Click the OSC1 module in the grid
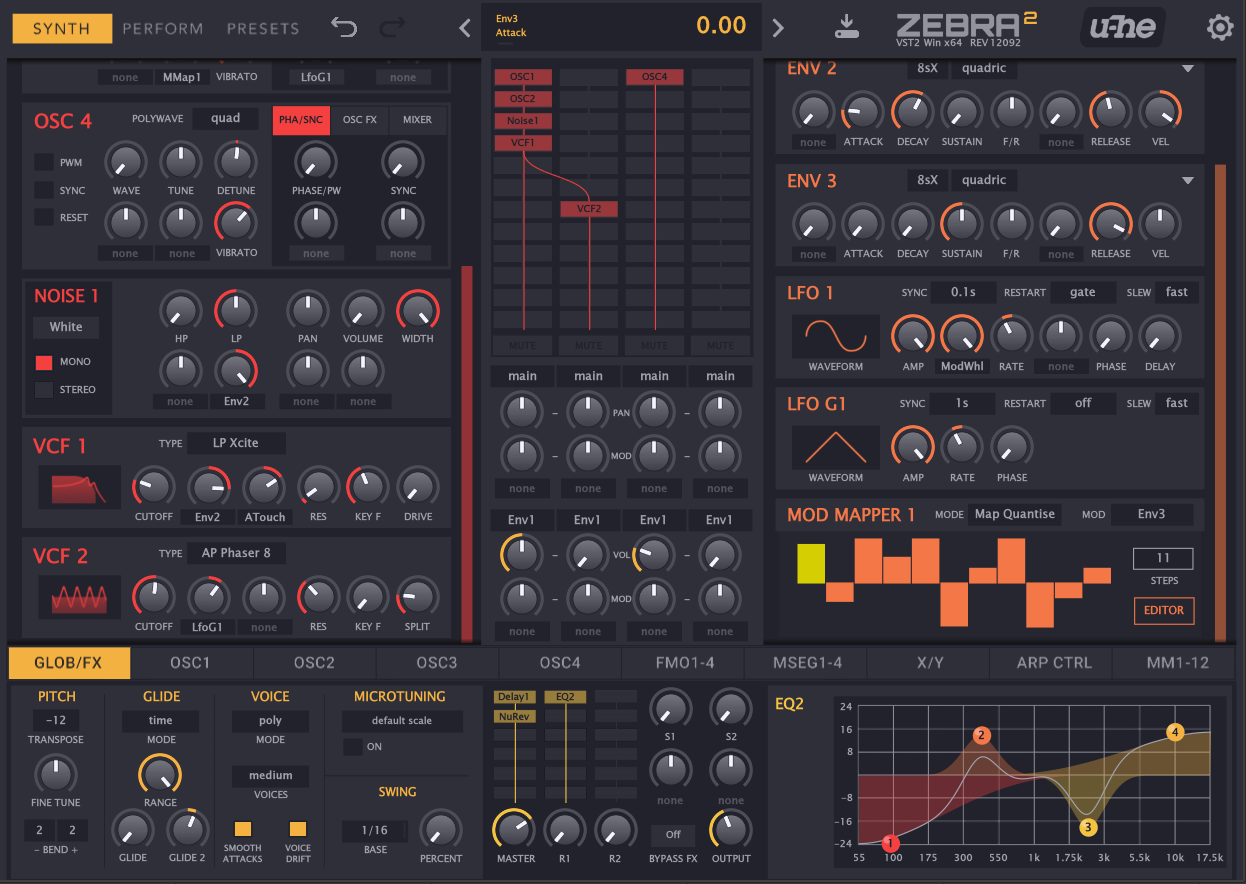 click(x=522, y=77)
